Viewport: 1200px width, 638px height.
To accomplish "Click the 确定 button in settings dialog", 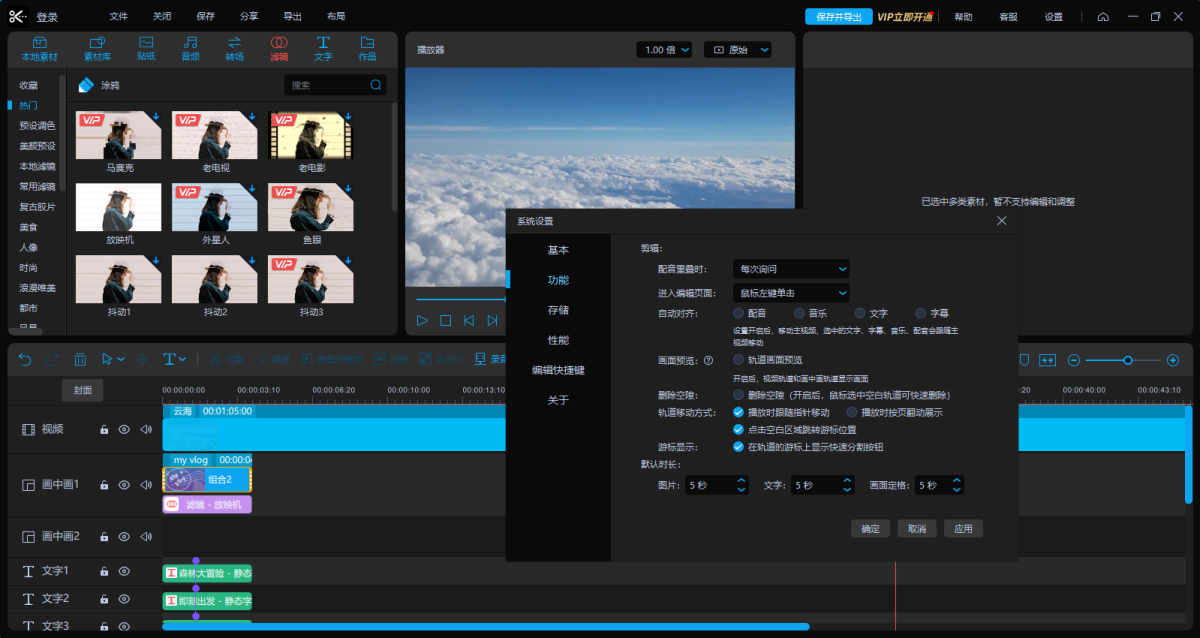I will pos(870,529).
